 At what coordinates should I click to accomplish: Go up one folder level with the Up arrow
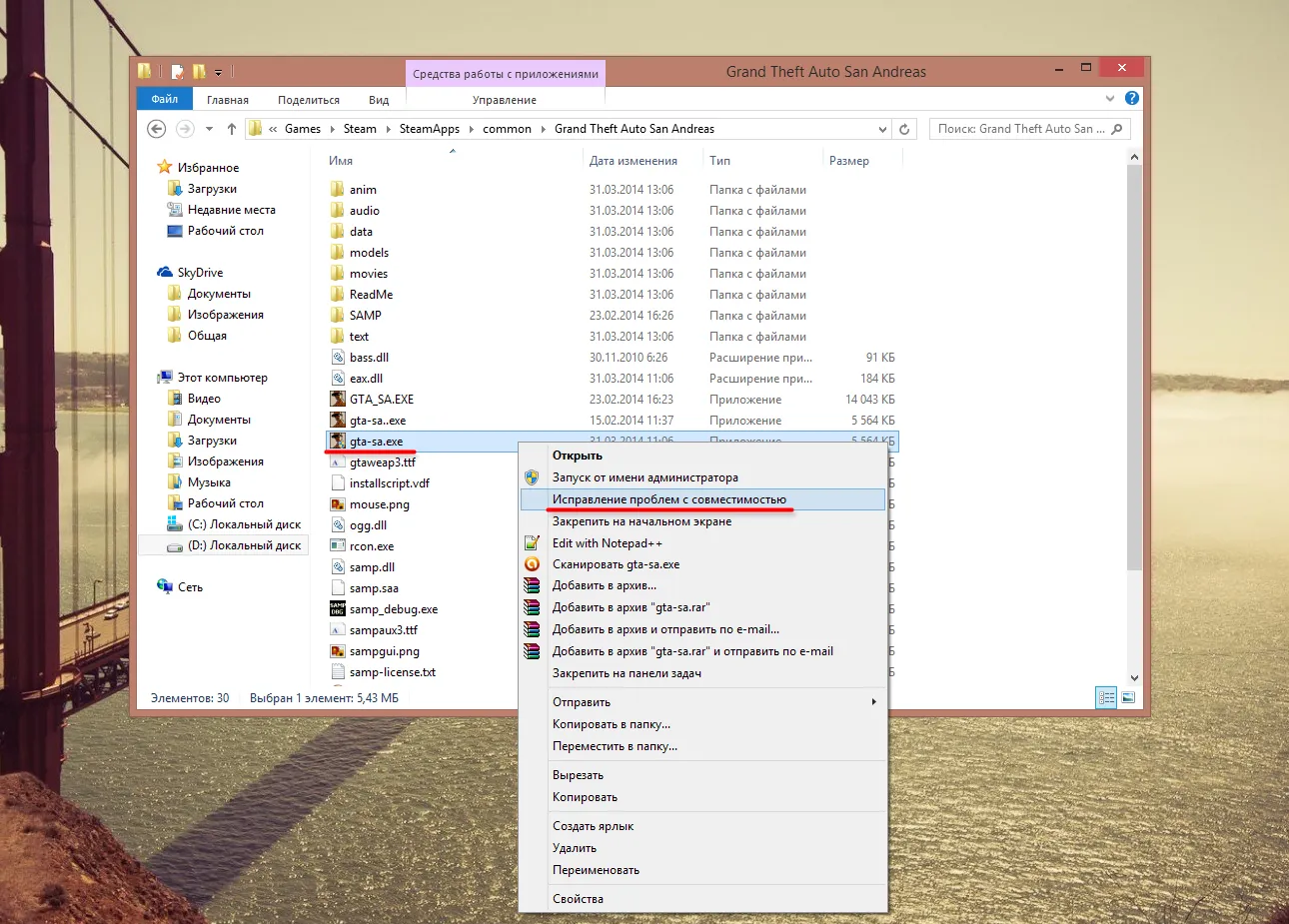point(232,129)
